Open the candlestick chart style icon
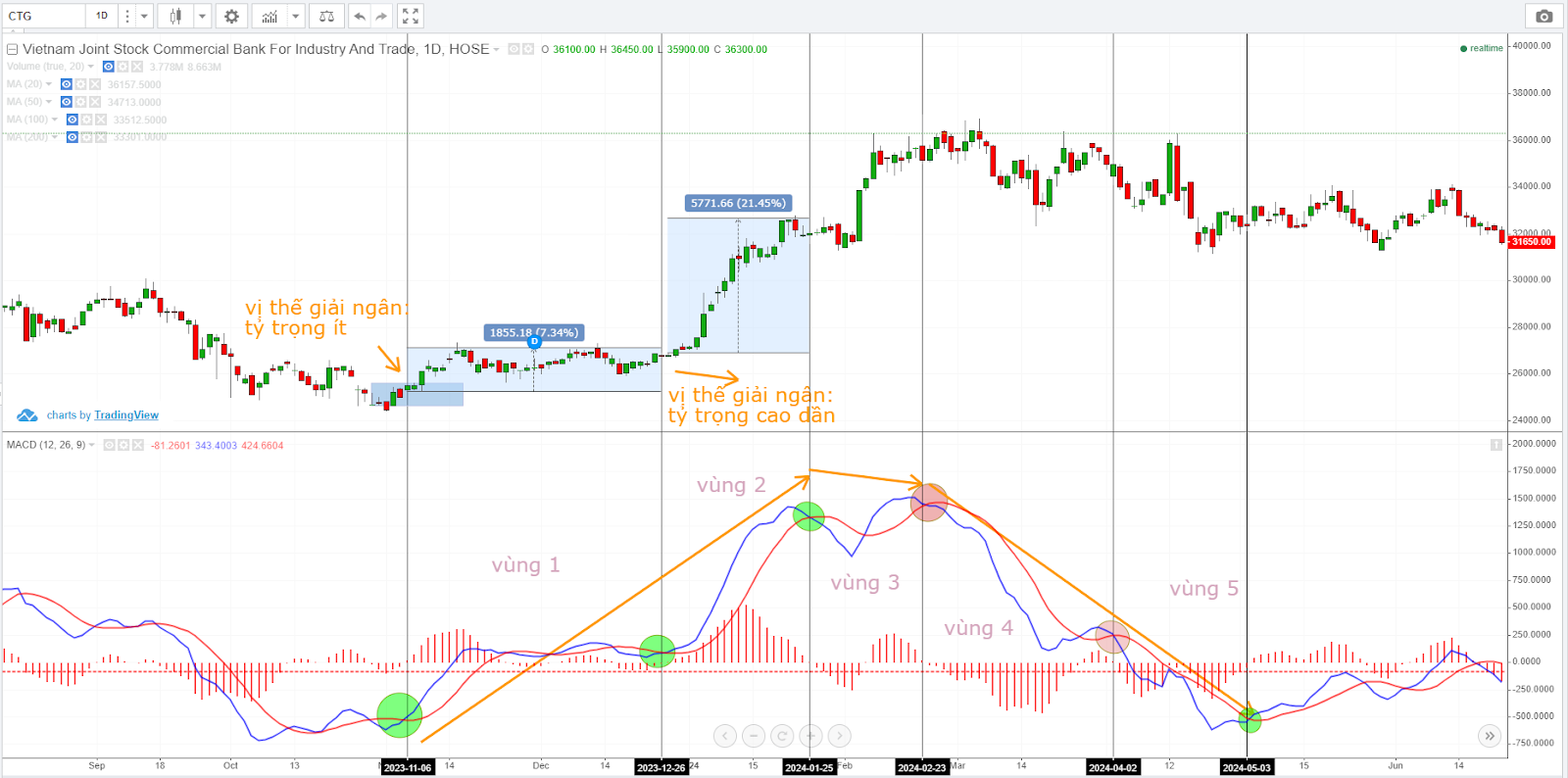The width and height of the screenshot is (1568, 778). [x=175, y=16]
